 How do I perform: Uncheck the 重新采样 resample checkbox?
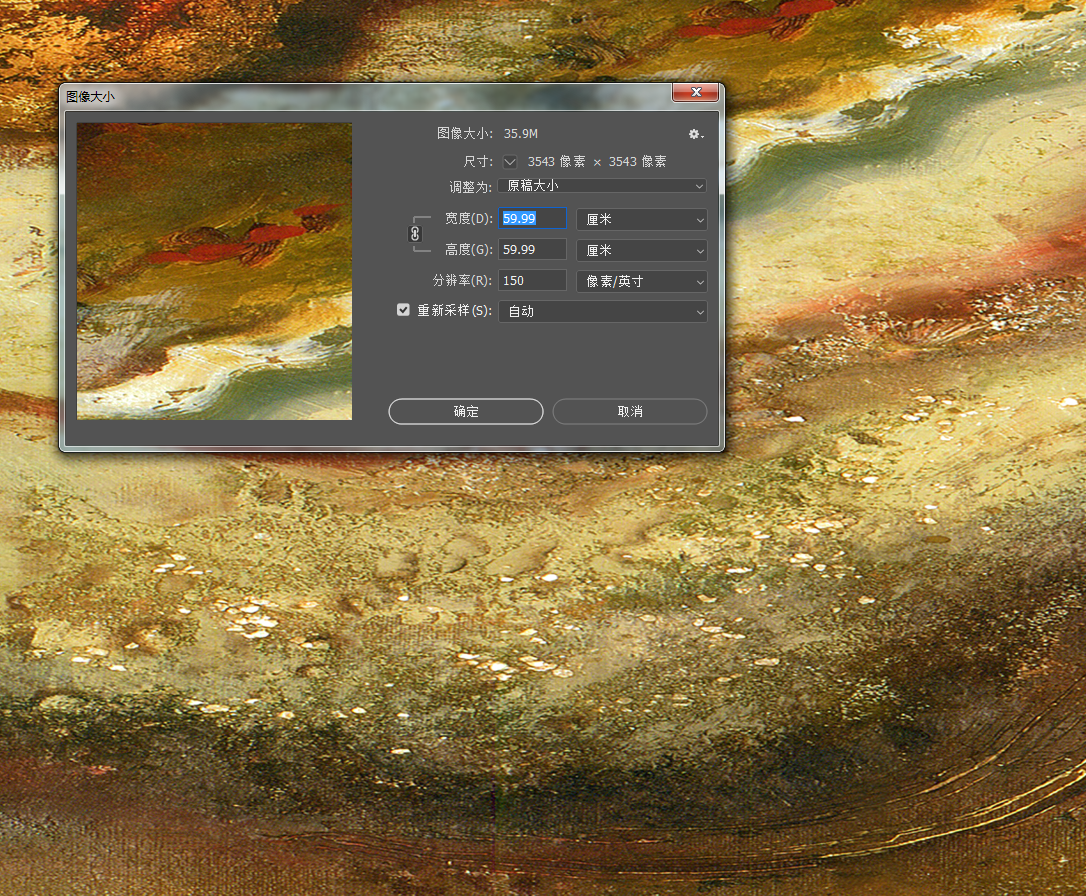[x=403, y=310]
